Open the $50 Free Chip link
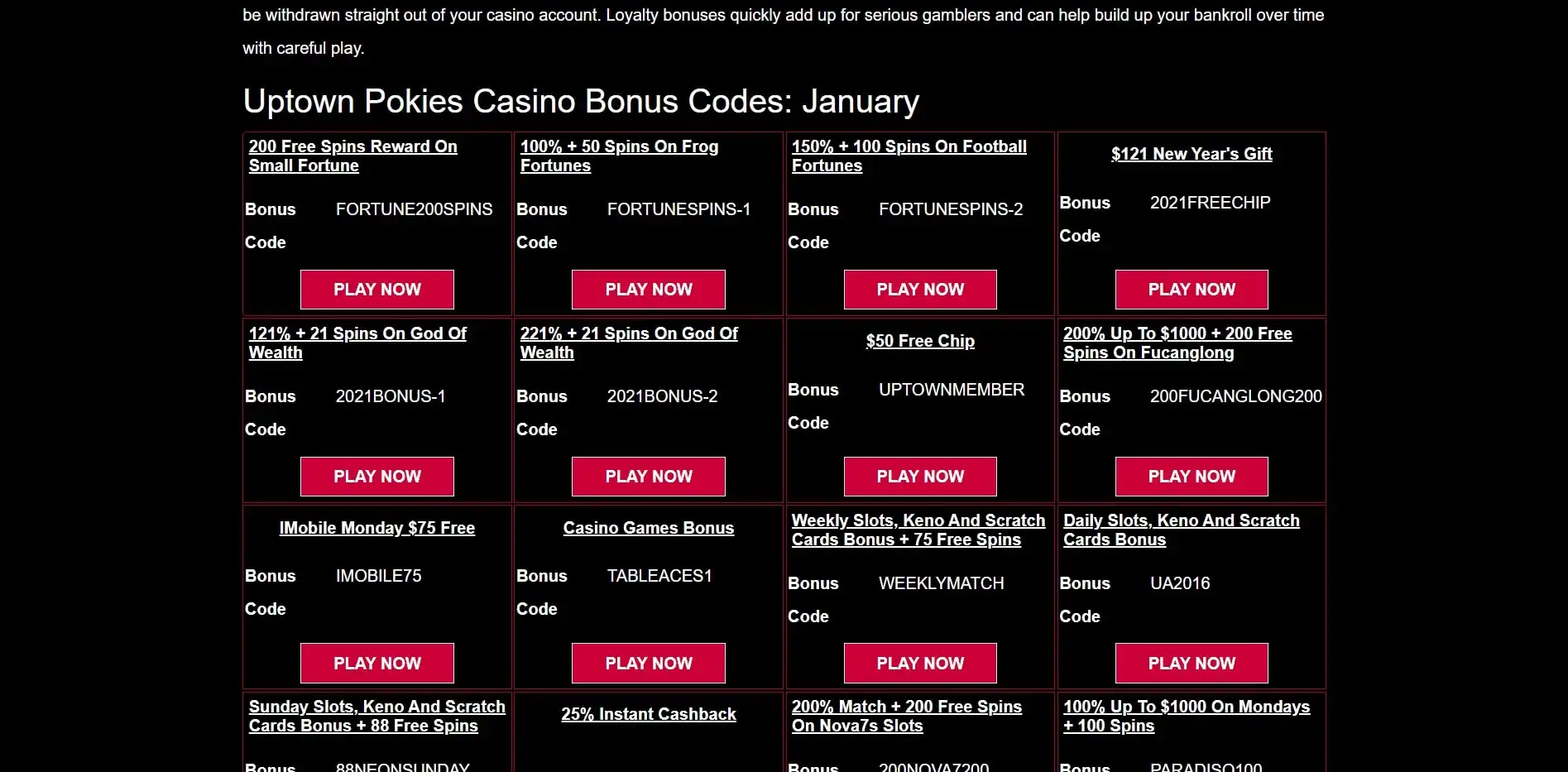The width and height of the screenshot is (1568, 772). click(920, 341)
